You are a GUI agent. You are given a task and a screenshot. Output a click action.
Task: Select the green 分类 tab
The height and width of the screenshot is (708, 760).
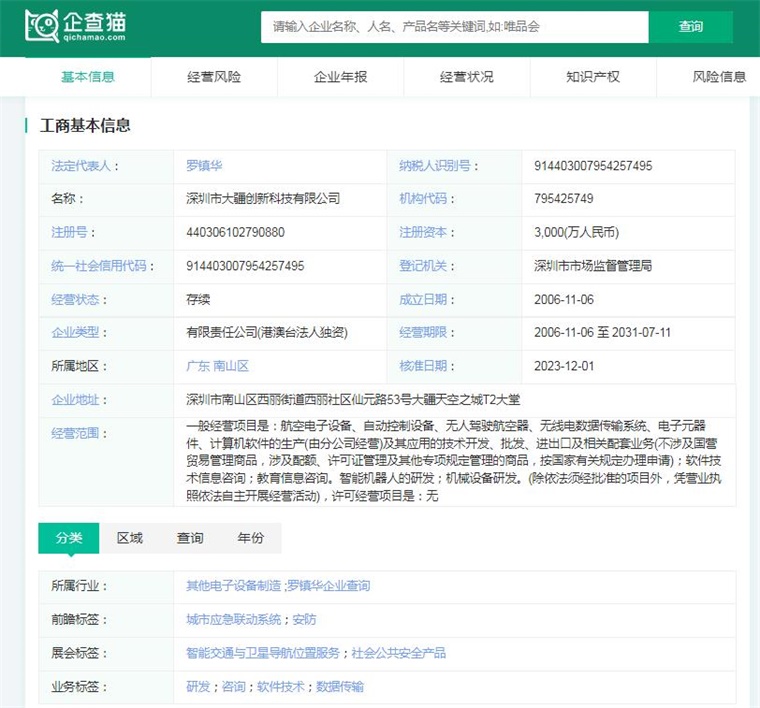click(69, 538)
